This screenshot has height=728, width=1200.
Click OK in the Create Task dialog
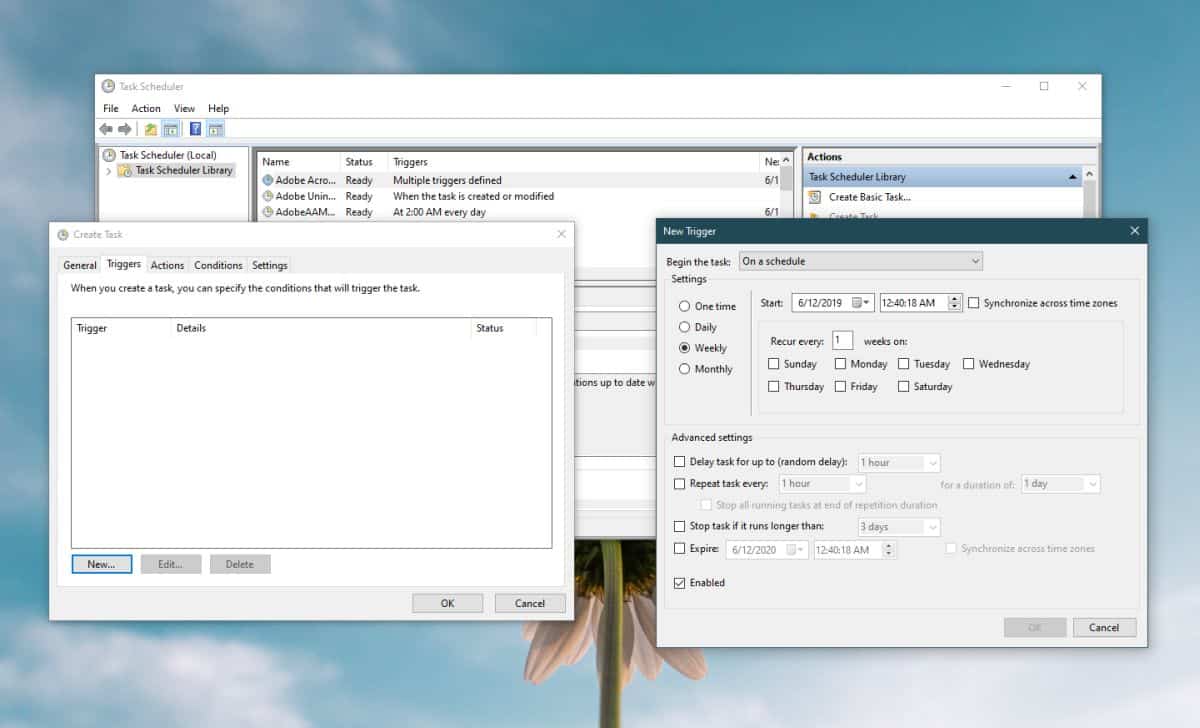pos(447,603)
